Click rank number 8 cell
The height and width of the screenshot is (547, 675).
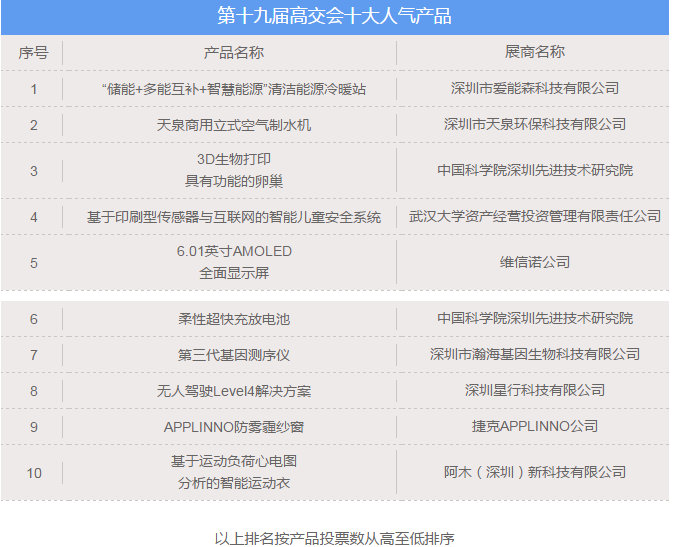34,391
